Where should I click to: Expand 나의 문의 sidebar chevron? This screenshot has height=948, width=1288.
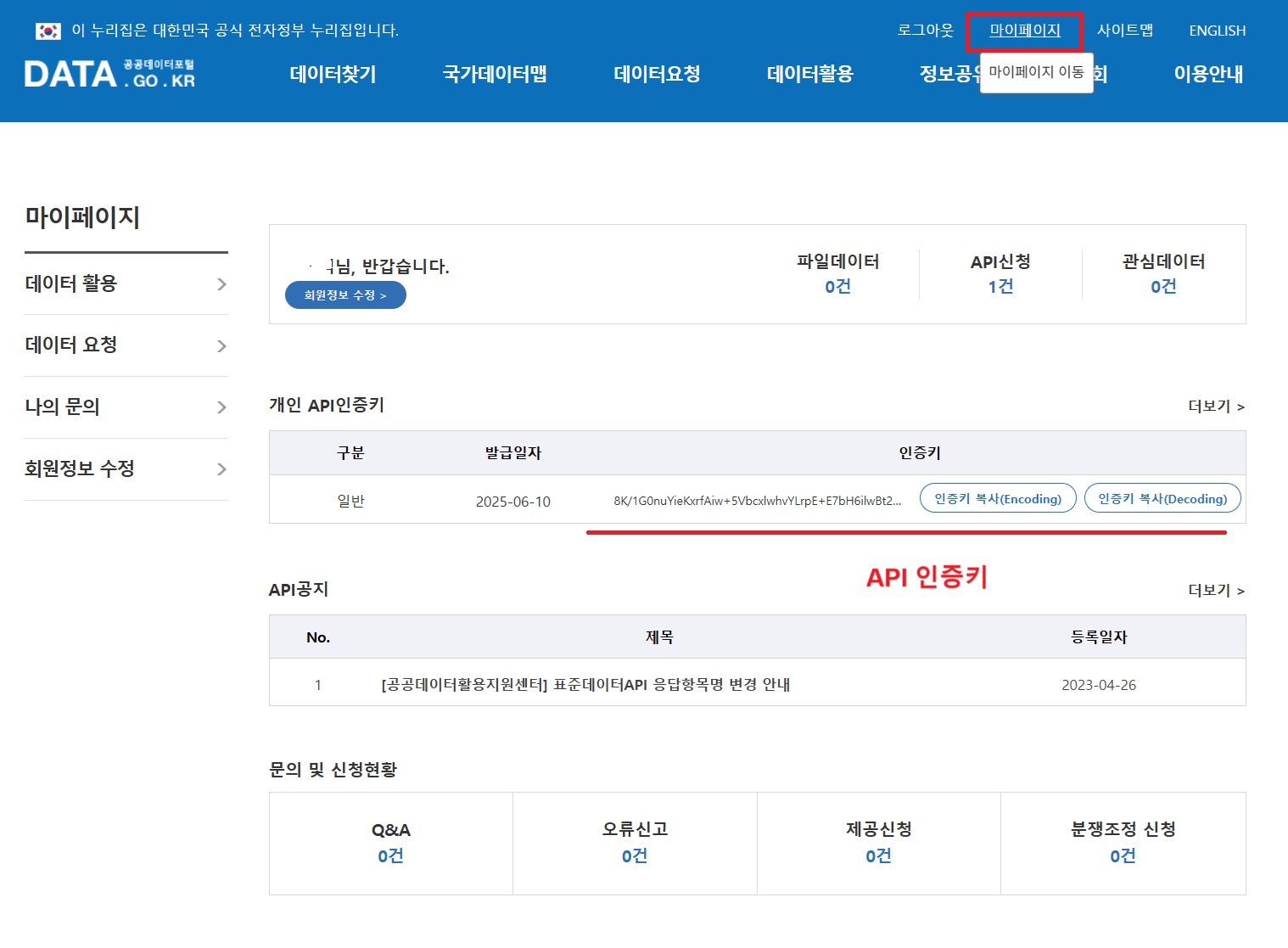coord(221,407)
